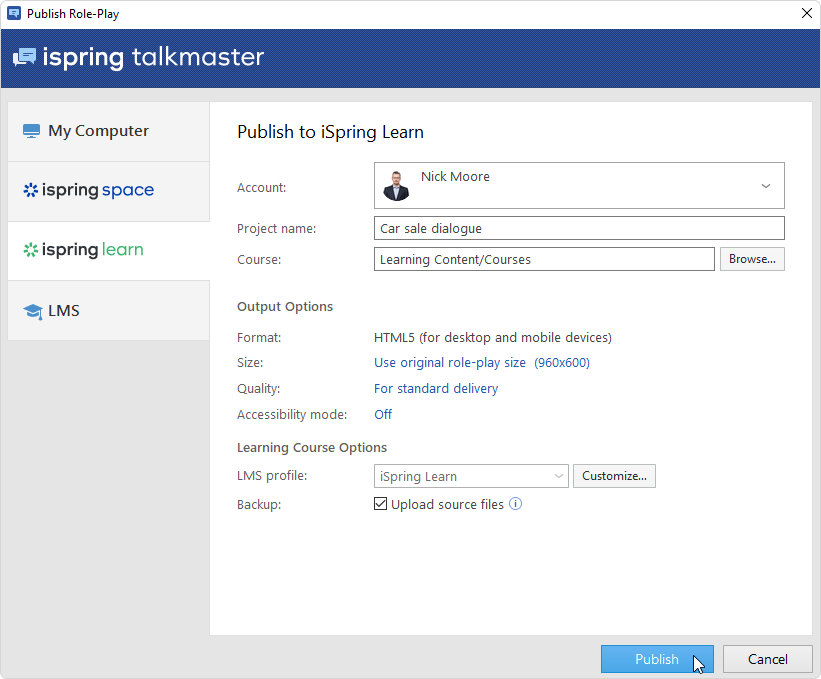
Task: Click the Cancel button
Action: [767, 659]
